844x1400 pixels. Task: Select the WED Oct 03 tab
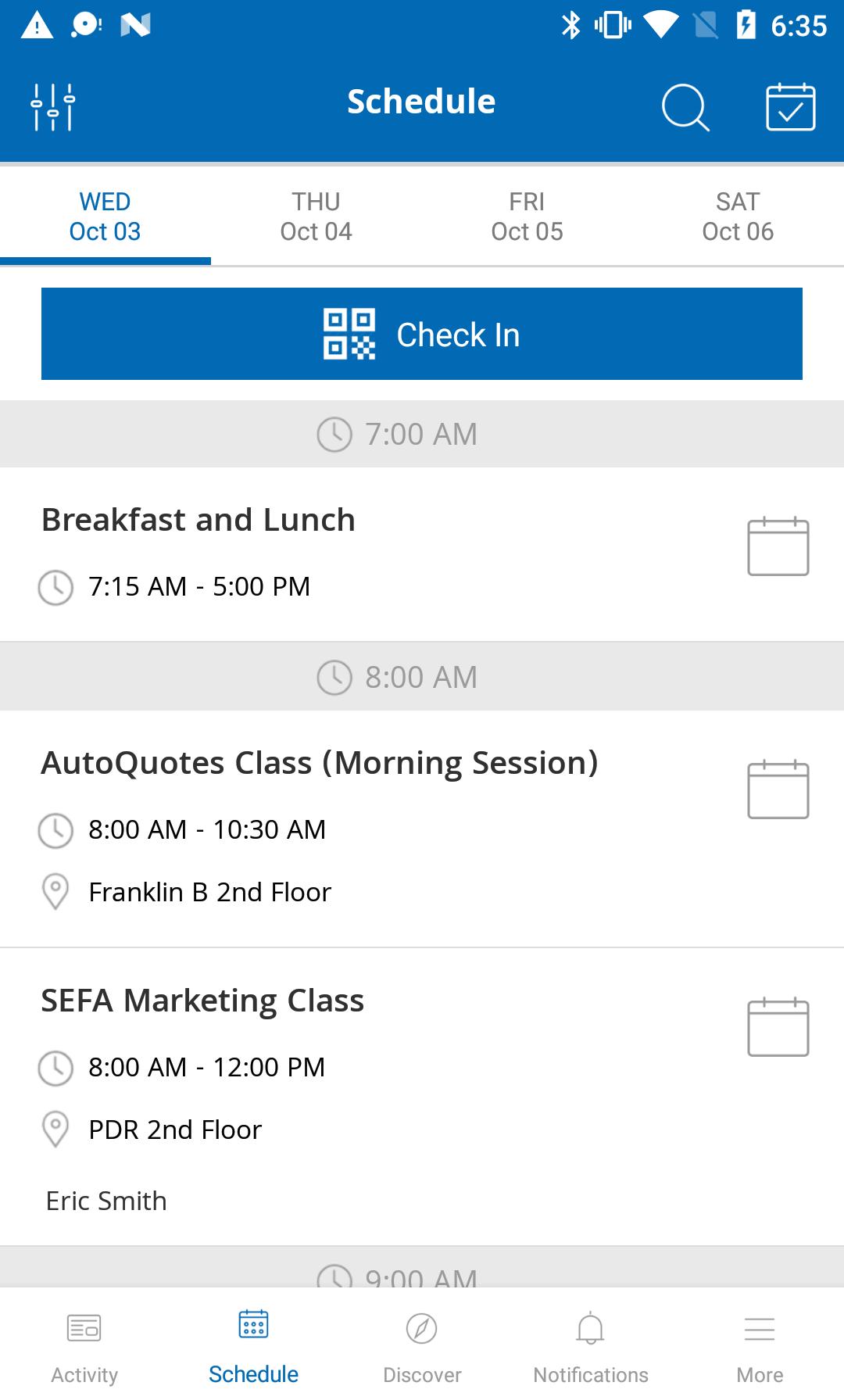(x=105, y=217)
